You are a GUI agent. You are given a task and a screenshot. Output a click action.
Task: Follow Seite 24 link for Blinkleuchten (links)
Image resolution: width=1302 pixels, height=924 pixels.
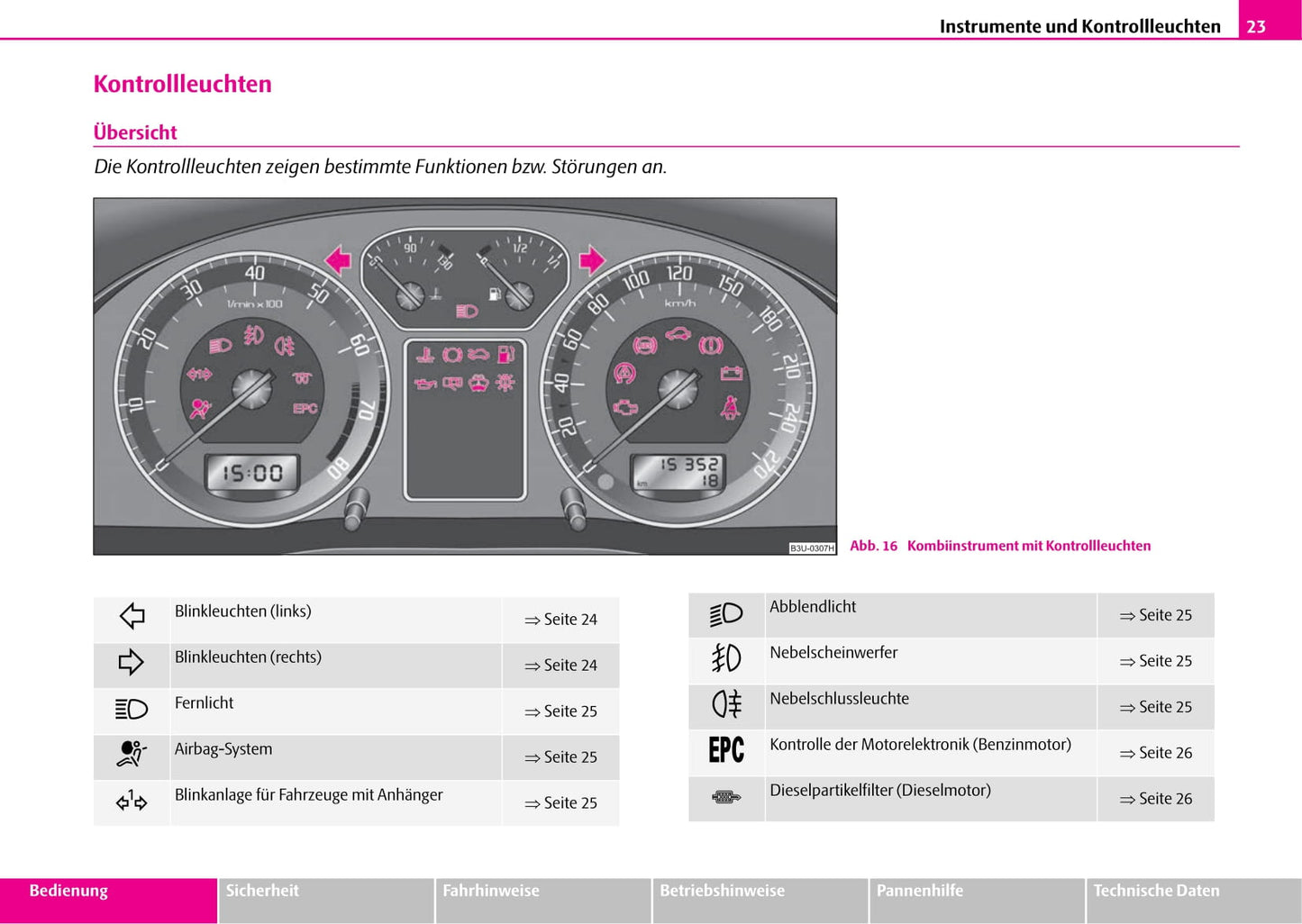[x=561, y=620]
